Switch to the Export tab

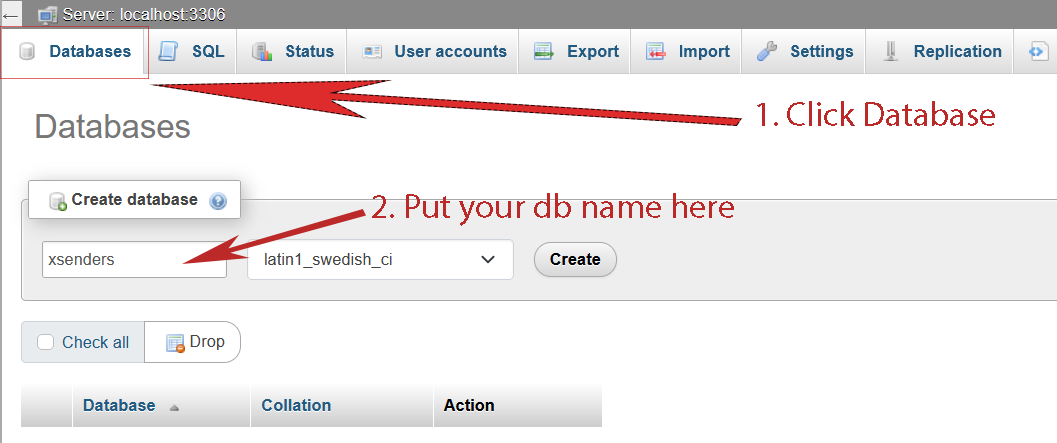pyautogui.click(x=592, y=52)
